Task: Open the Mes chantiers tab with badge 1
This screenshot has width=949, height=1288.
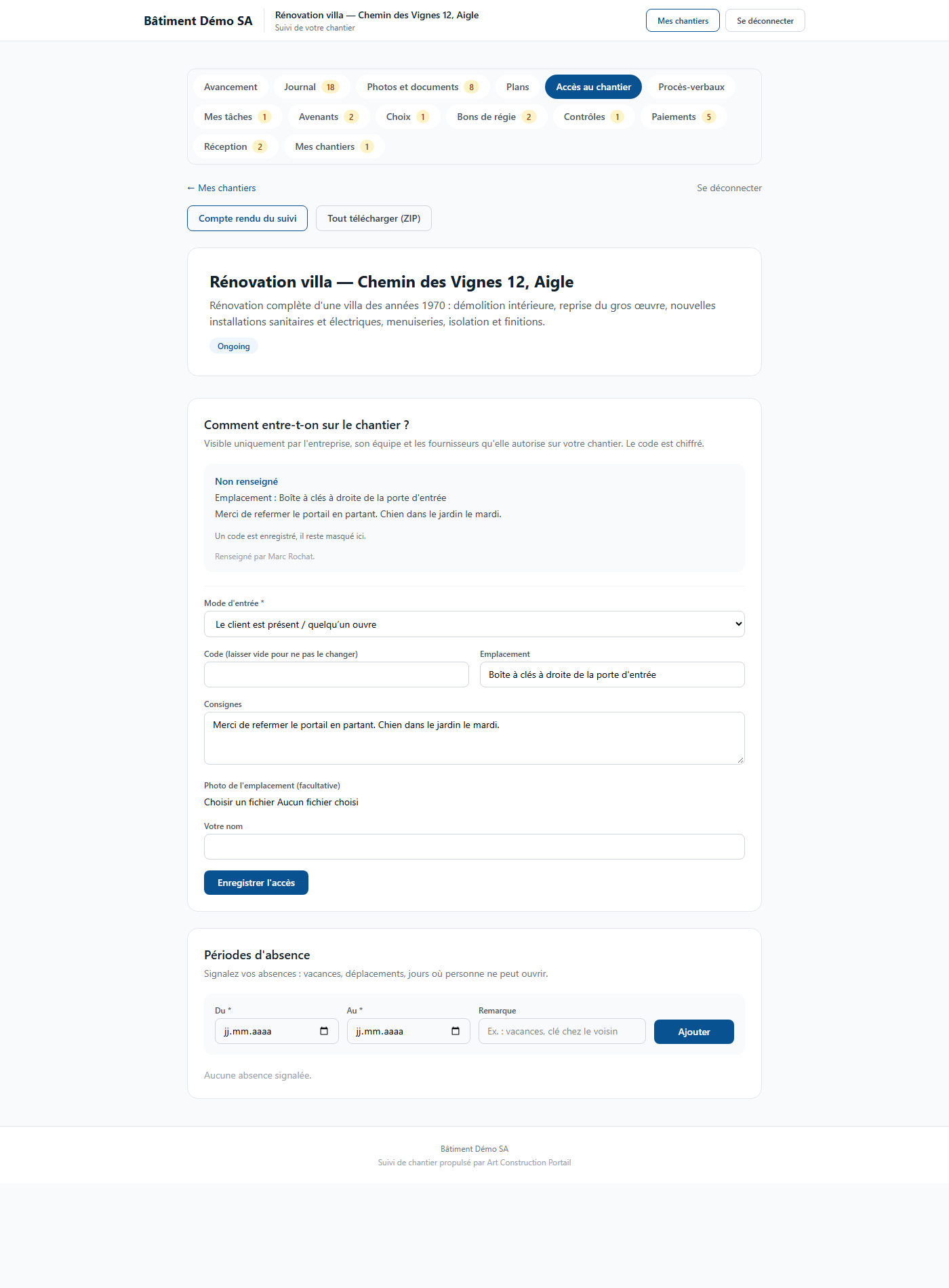Action: coord(335,146)
